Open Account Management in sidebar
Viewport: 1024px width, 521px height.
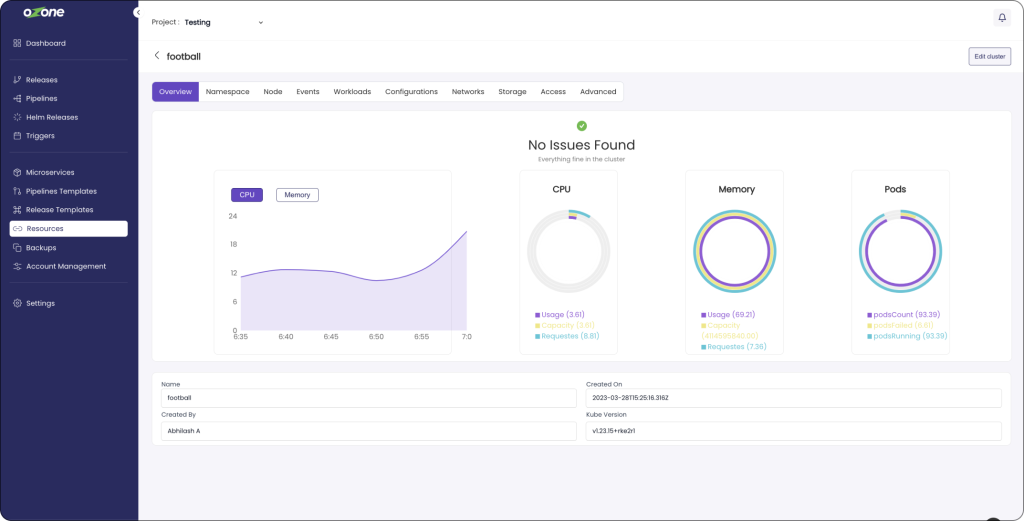click(65, 266)
